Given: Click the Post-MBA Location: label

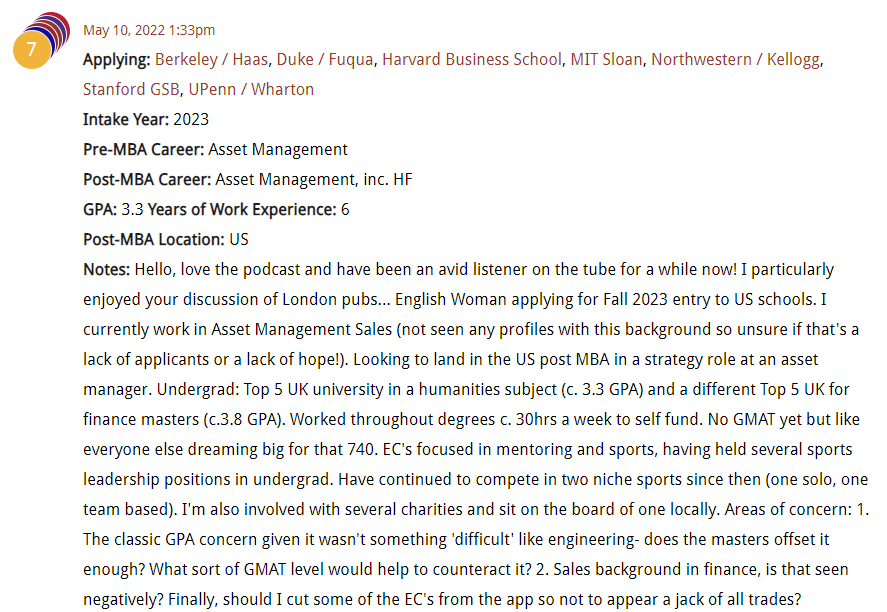Looking at the screenshot, I should coord(154,240).
